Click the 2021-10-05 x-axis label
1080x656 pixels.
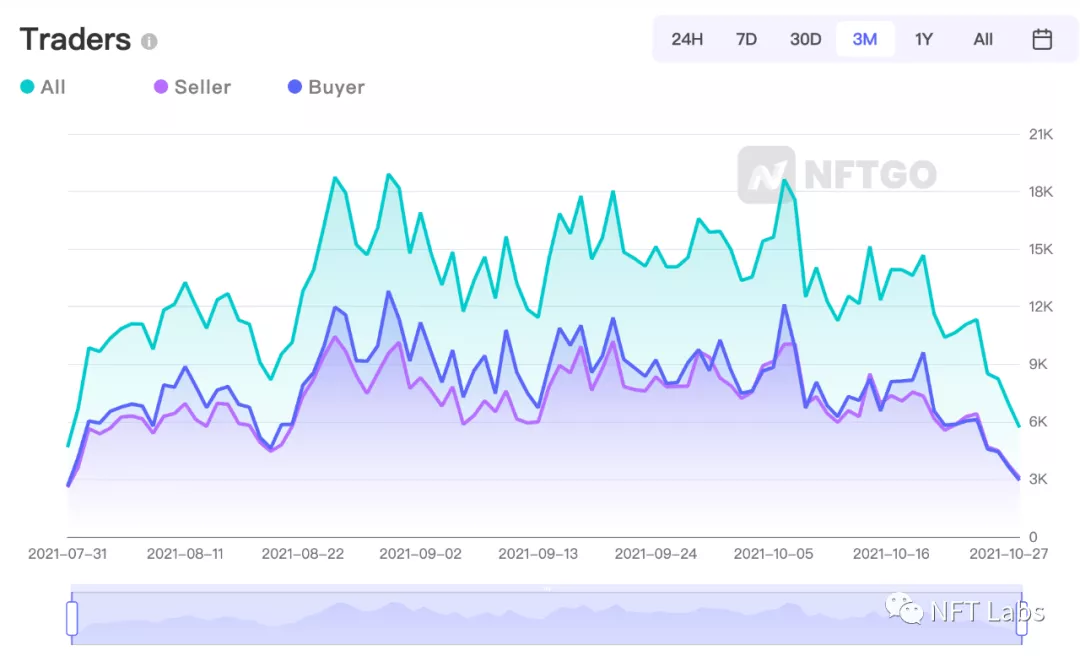coord(773,554)
